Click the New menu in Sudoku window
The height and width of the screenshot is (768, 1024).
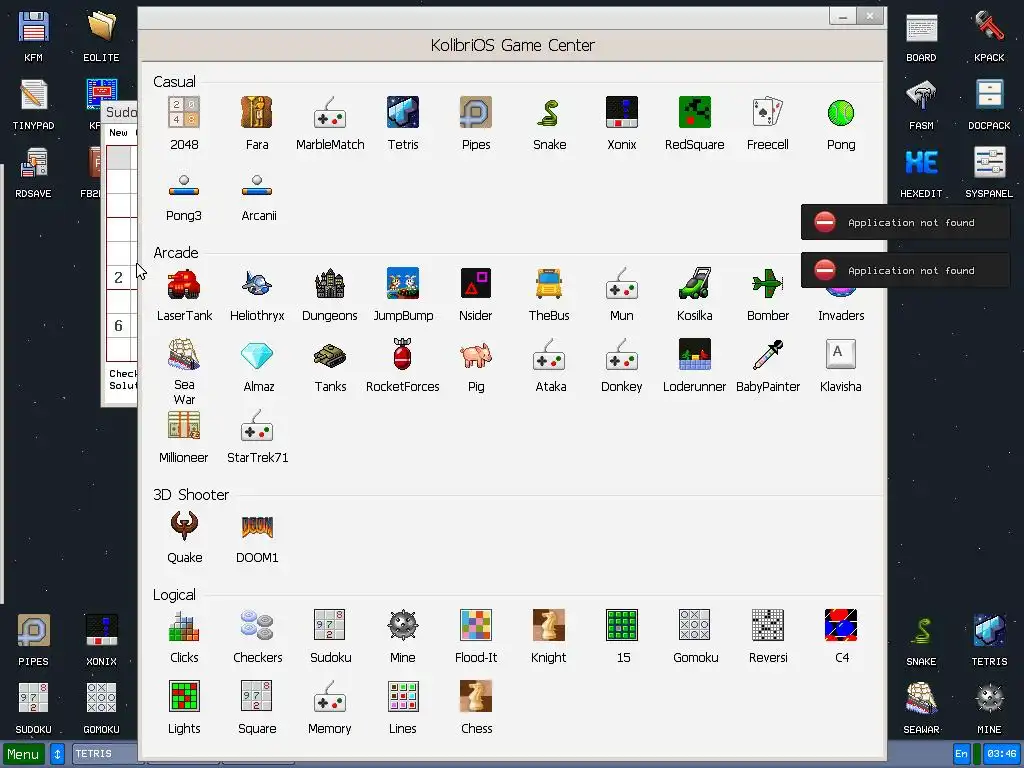pyautogui.click(x=118, y=133)
